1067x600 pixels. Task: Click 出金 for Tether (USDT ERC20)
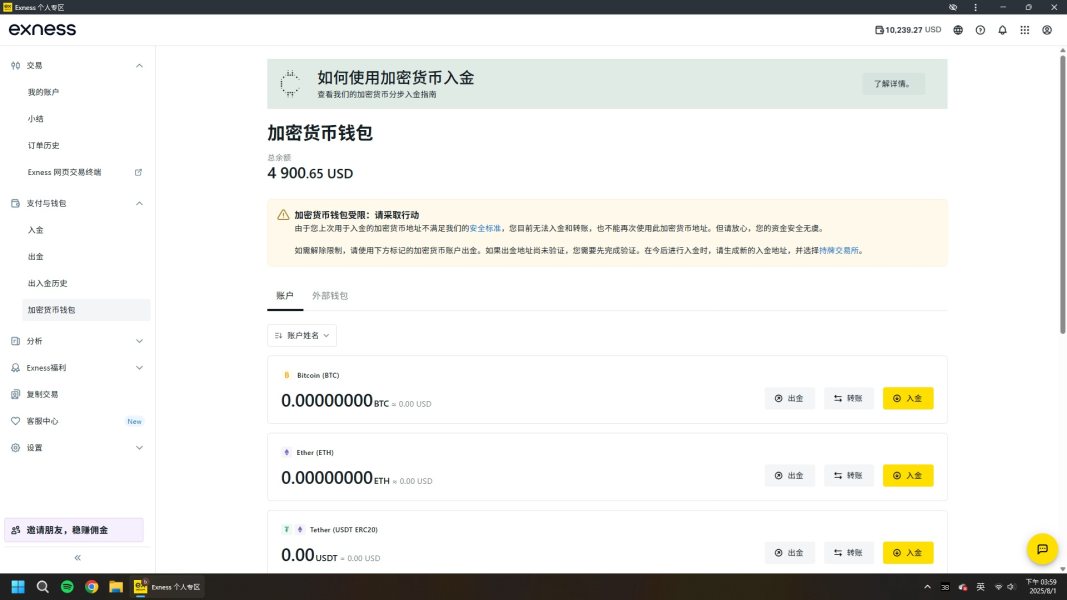coord(789,552)
